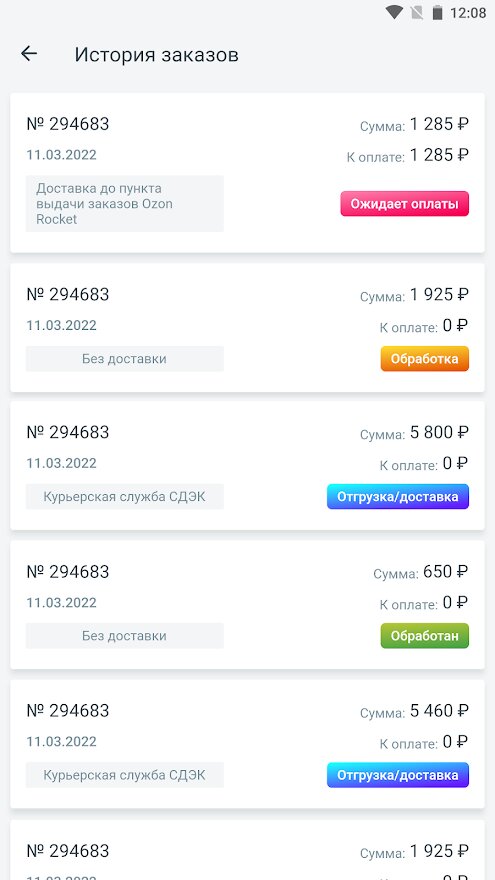Open the partially visible last order card
Image resolution: width=495 pixels, height=880 pixels.
[248, 850]
